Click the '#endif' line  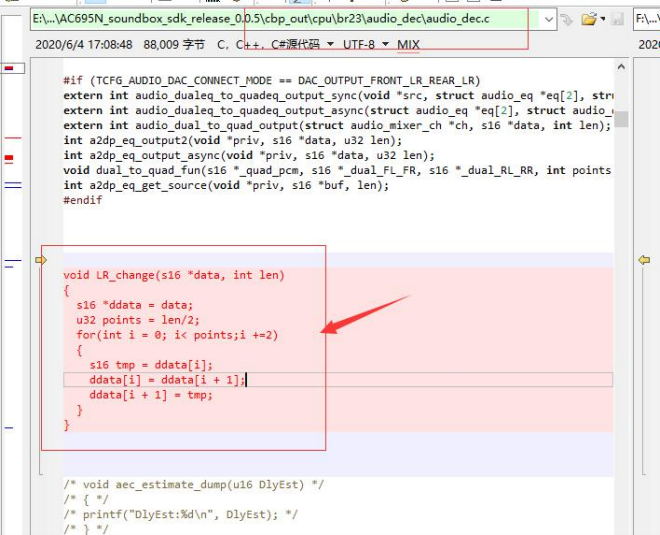[x=83, y=200]
